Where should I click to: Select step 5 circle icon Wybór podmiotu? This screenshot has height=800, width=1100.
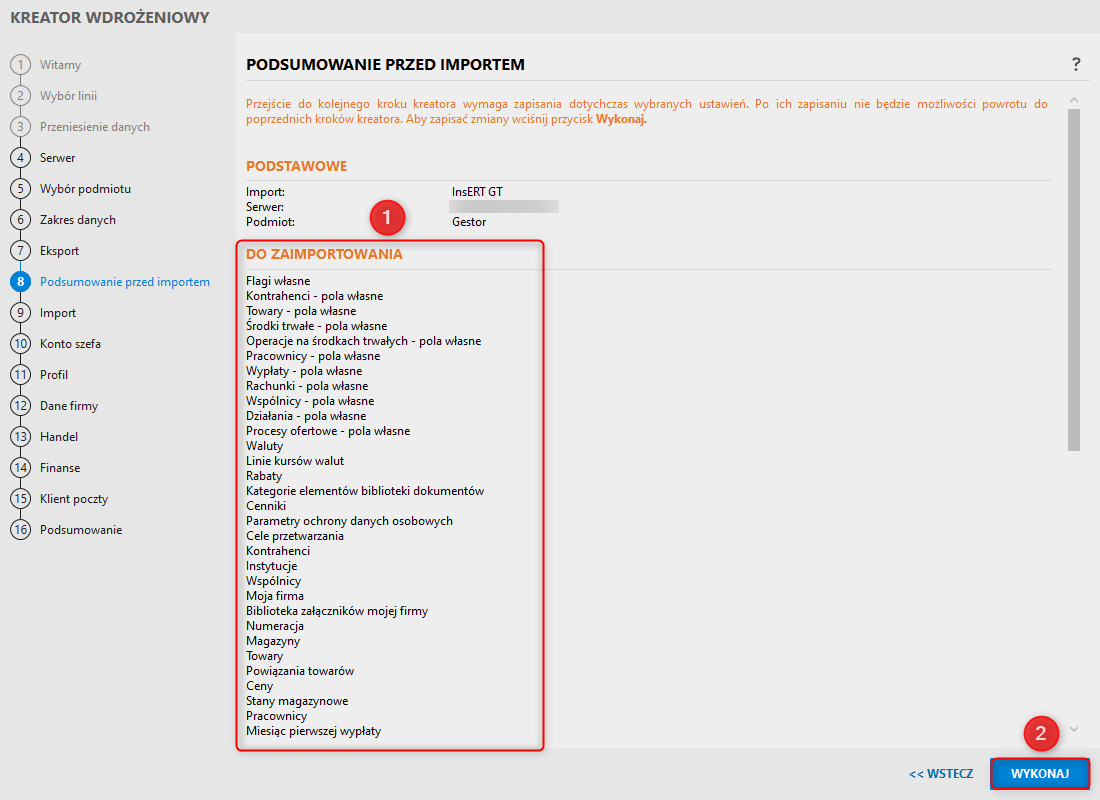pos(20,188)
